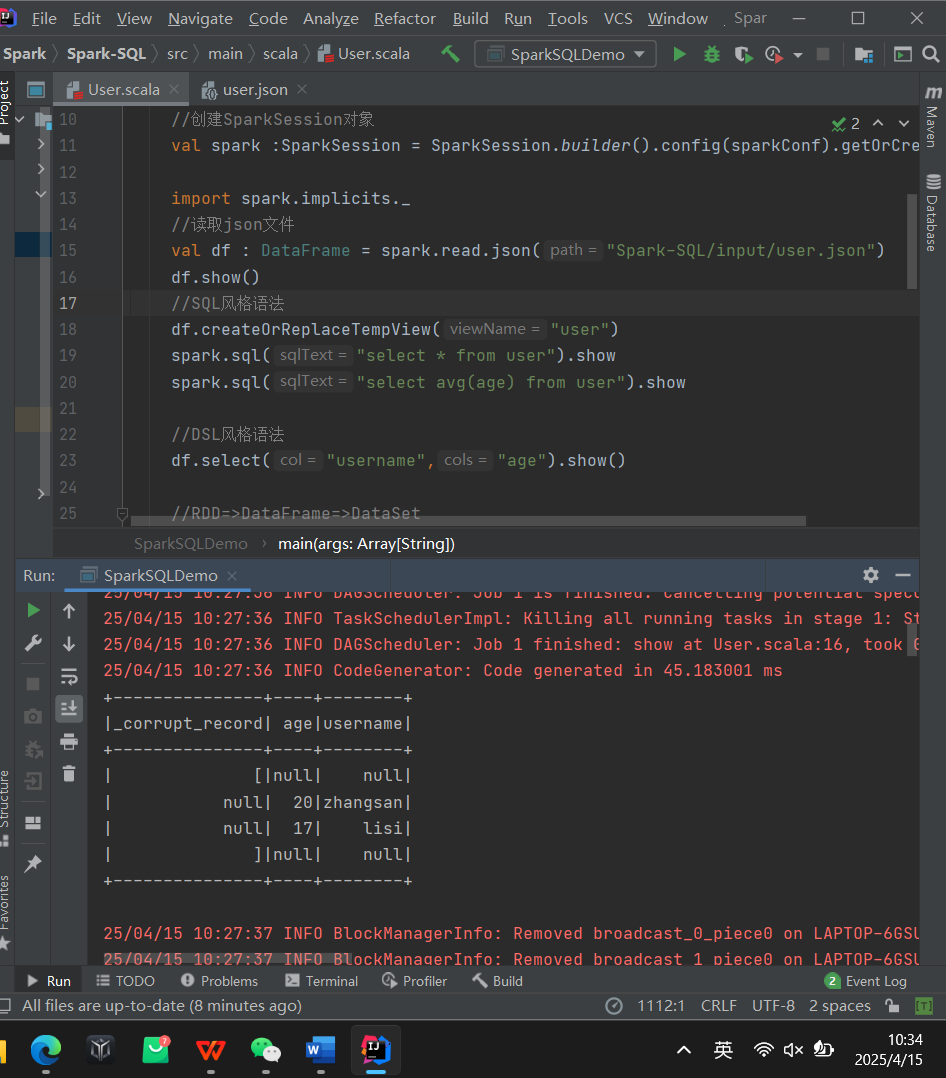Hide Run panel with minimize dash
This screenshot has width=946, height=1078.
903,575
